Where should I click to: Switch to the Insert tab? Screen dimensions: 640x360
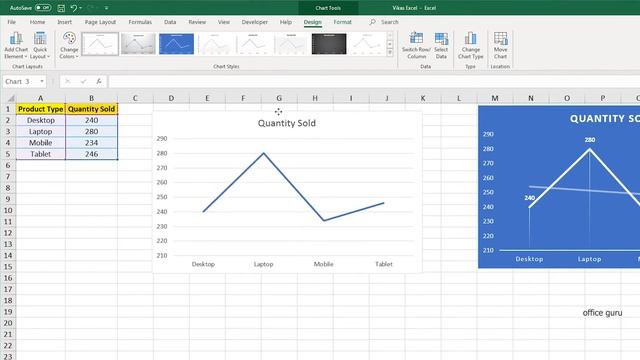pos(64,22)
